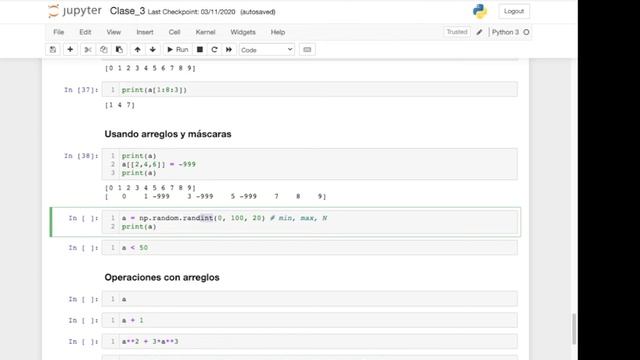
Task: Insert a cell below with plus icon
Action: pos(70,50)
